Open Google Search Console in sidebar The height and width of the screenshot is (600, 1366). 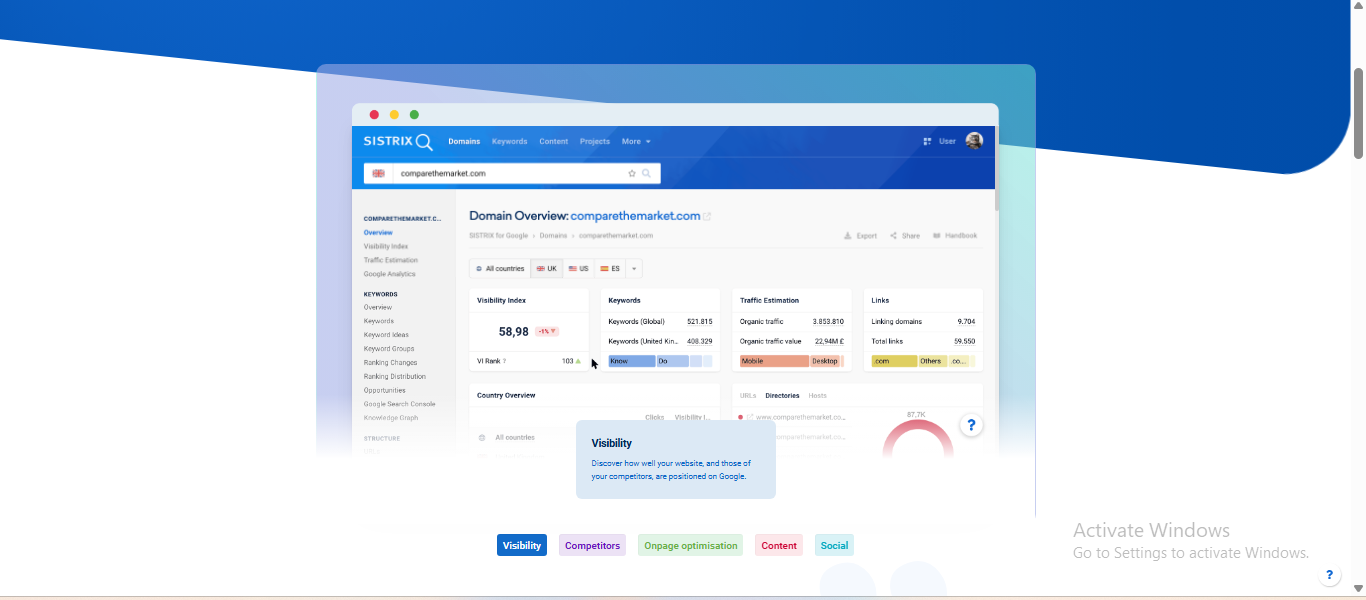[400, 404]
